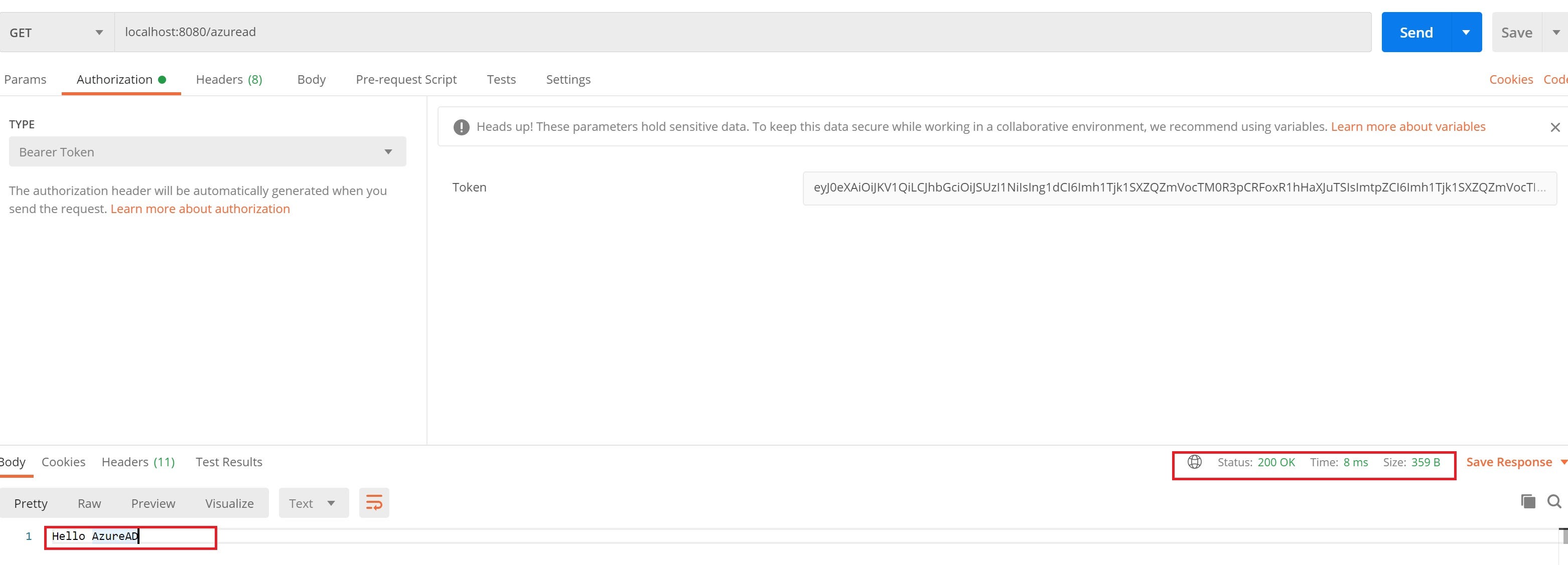Click the Send button
The width and height of the screenshot is (1568, 565).
click(x=1416, y=32)
